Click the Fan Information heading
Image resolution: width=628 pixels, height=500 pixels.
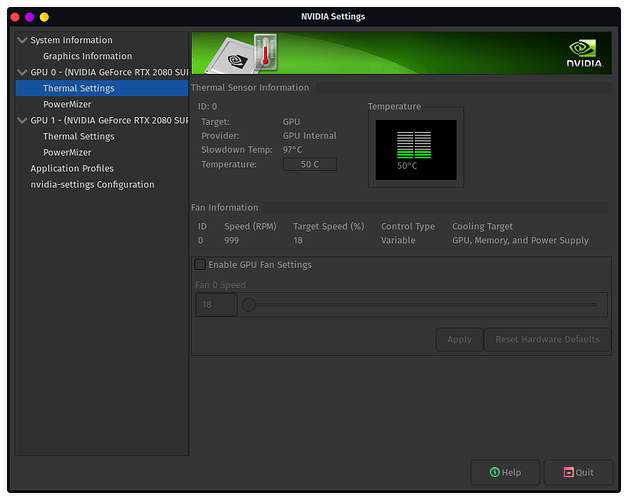point(225,208)
